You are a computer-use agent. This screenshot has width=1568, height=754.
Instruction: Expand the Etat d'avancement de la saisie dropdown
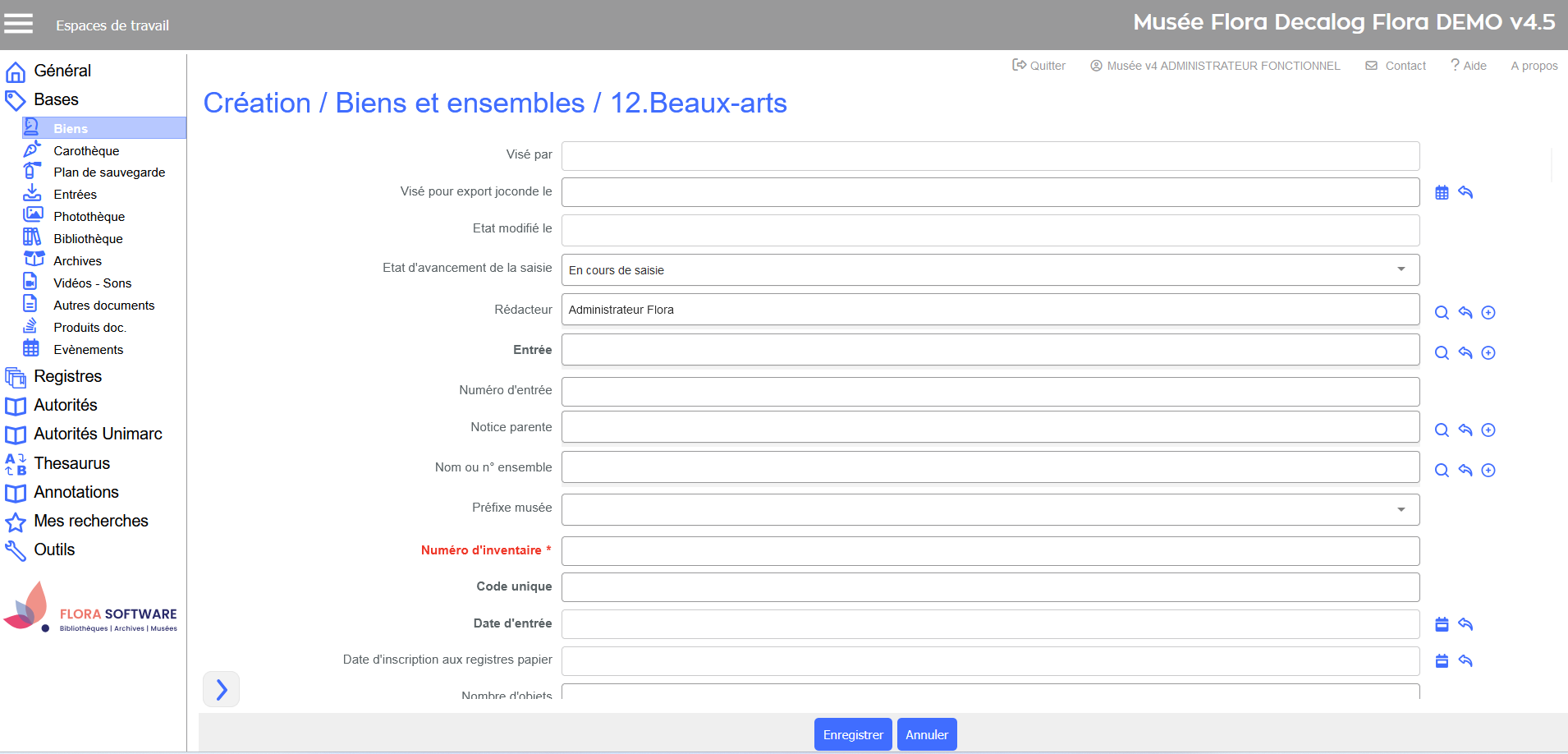(x=1401, y=269)
